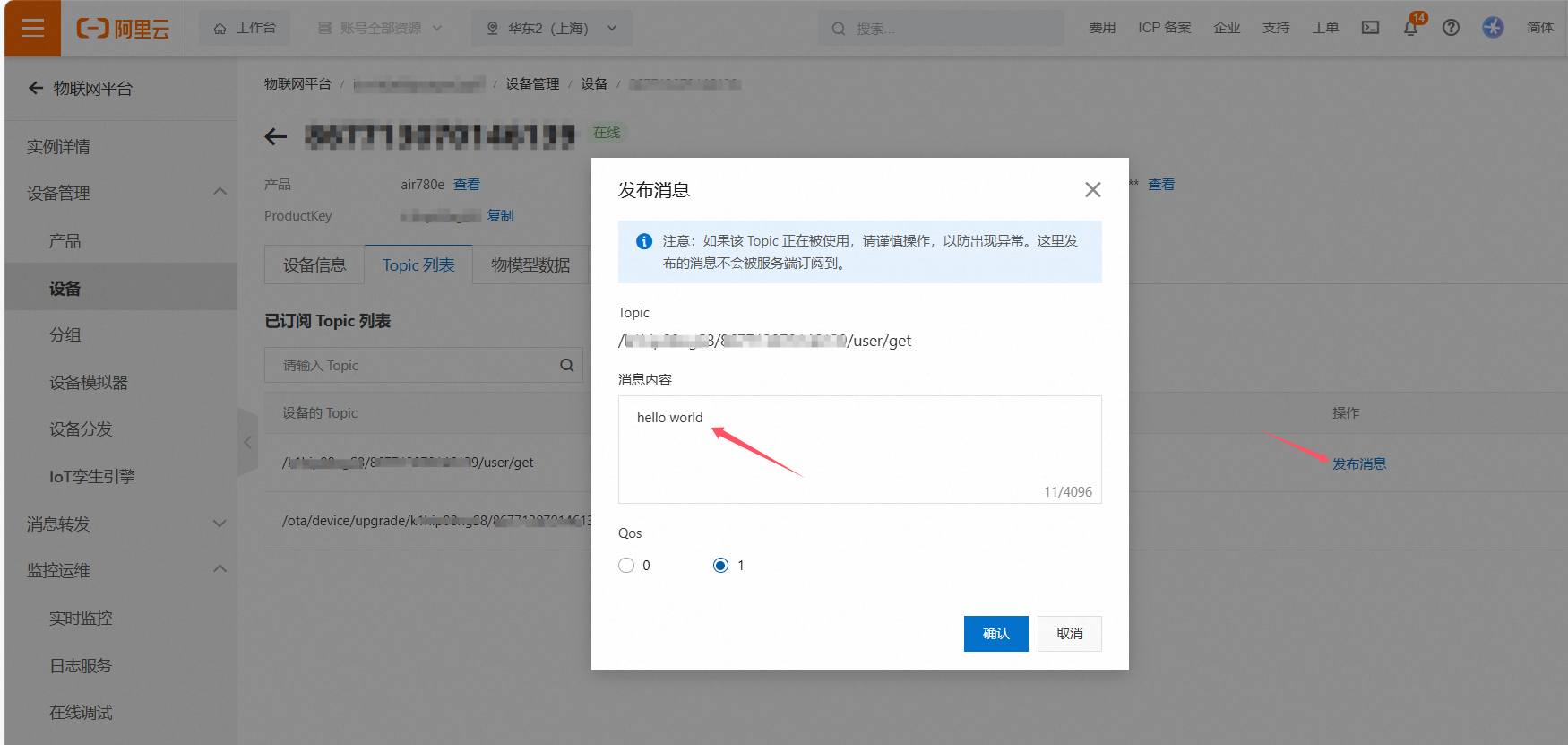1568x745 pixels.
Task: Select Qos 0 radio button
Action: [x=626, y=565]
